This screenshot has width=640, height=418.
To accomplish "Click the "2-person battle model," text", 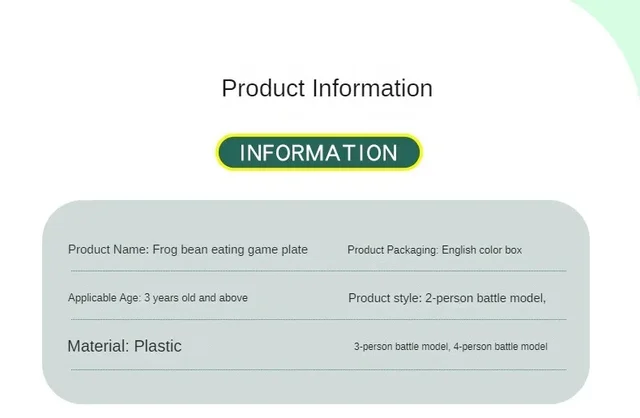I will tap(485, 298).
